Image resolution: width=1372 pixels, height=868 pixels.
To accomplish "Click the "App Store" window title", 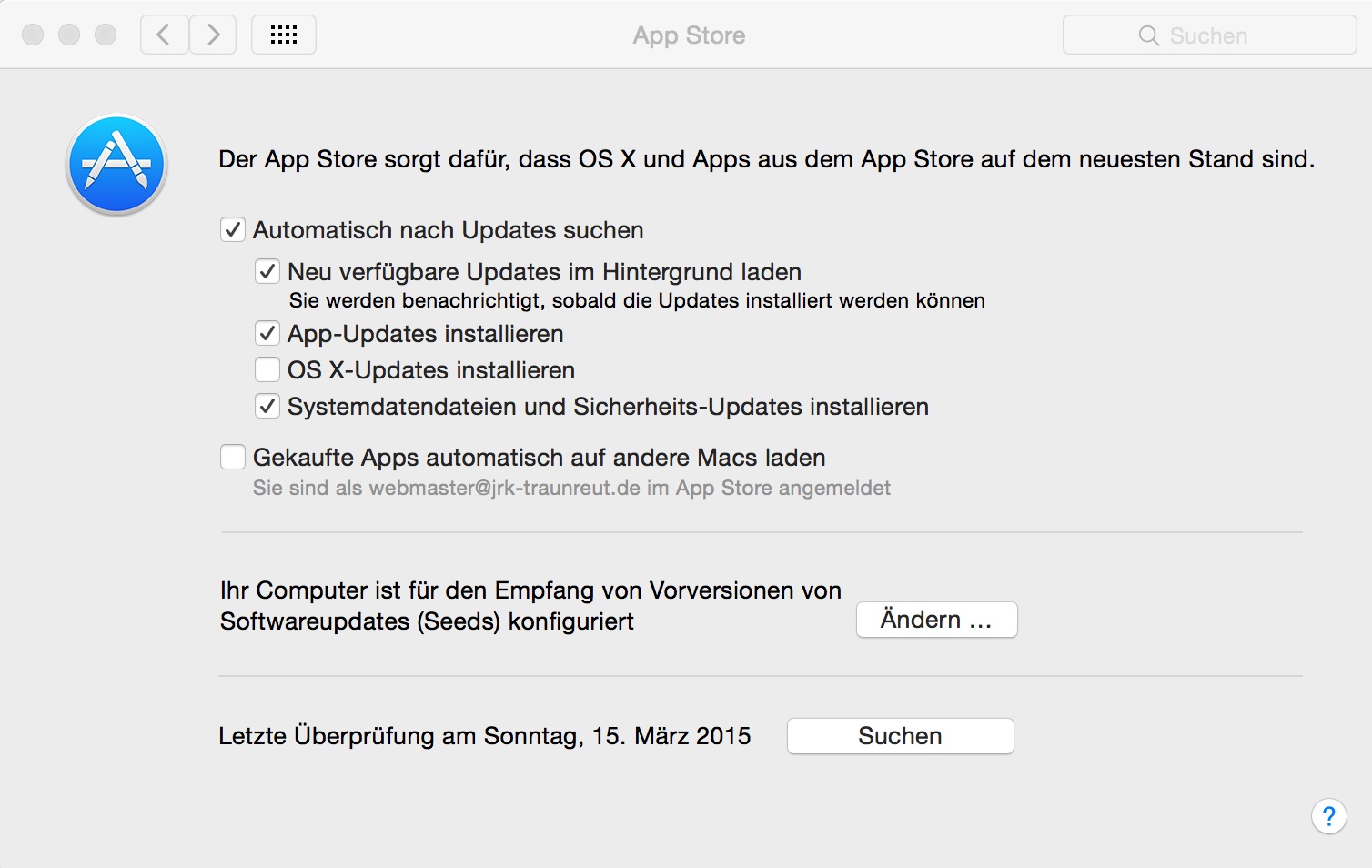I will (x=689, y=35).
